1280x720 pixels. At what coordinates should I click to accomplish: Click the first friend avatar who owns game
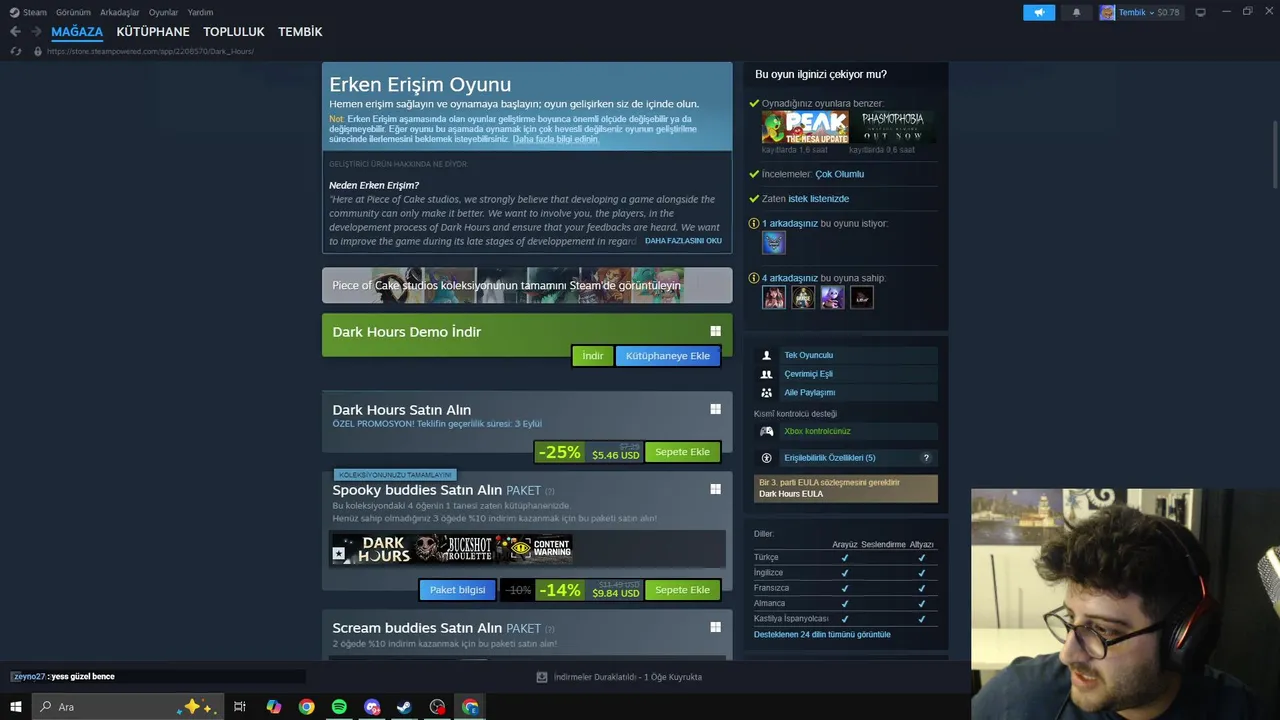tap(774, 297)
